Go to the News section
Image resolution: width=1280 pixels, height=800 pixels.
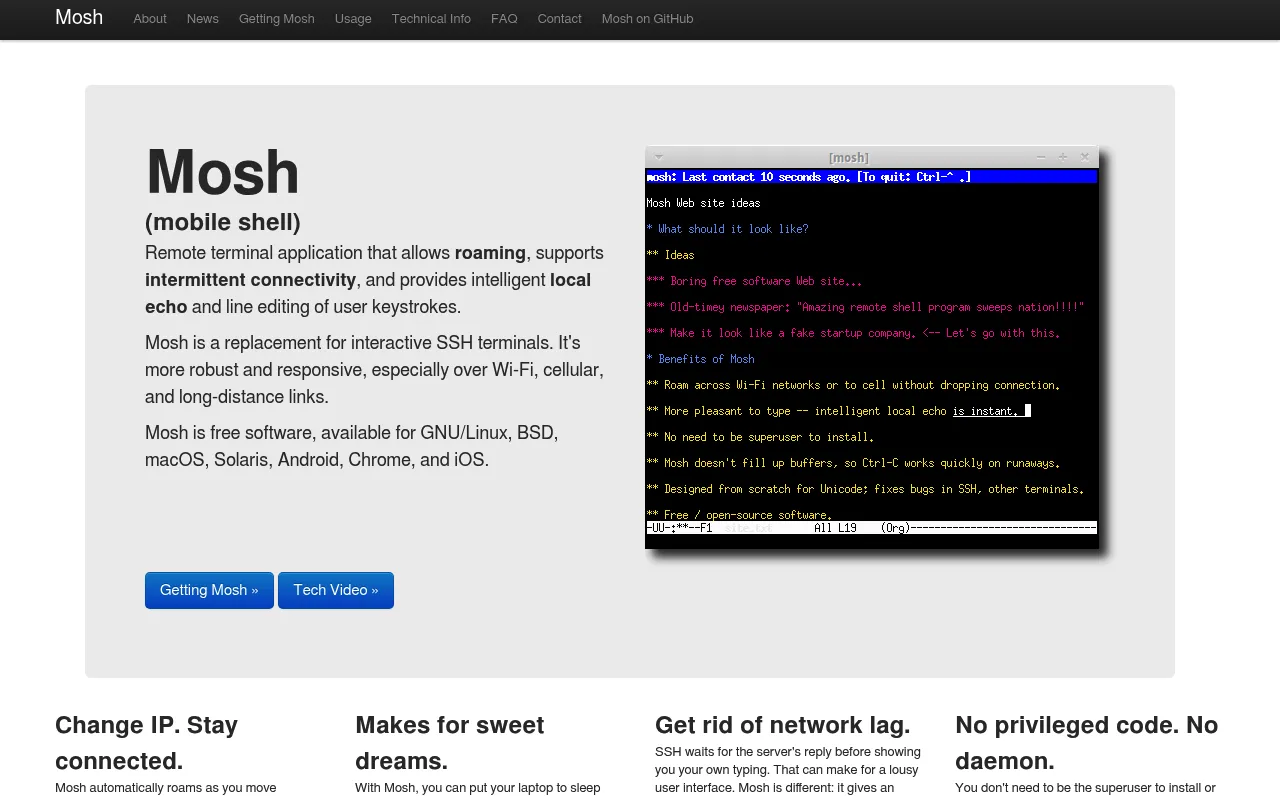[202, 19]
